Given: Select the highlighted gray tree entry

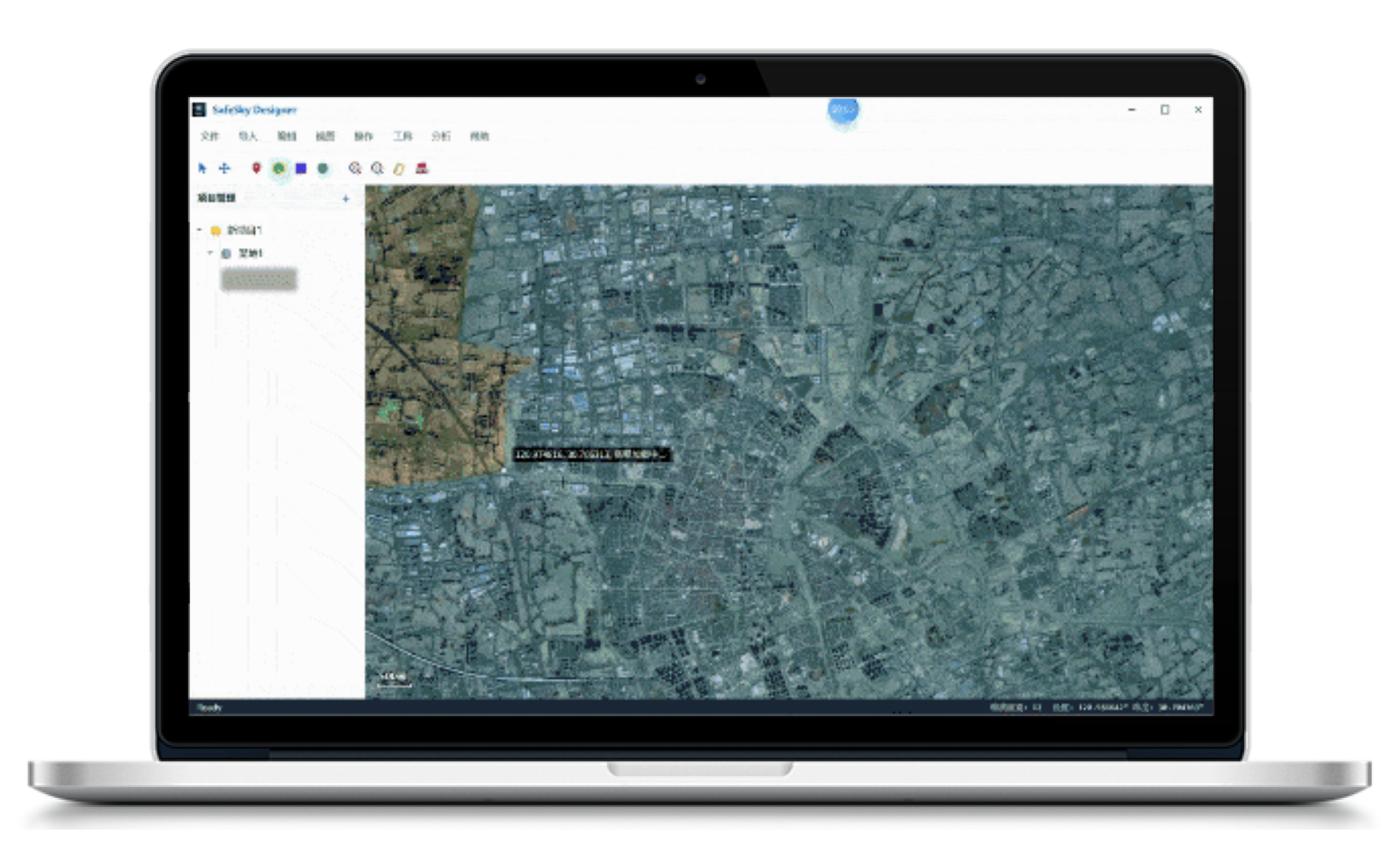Looking at the screenshot, I should pos(258,280).
